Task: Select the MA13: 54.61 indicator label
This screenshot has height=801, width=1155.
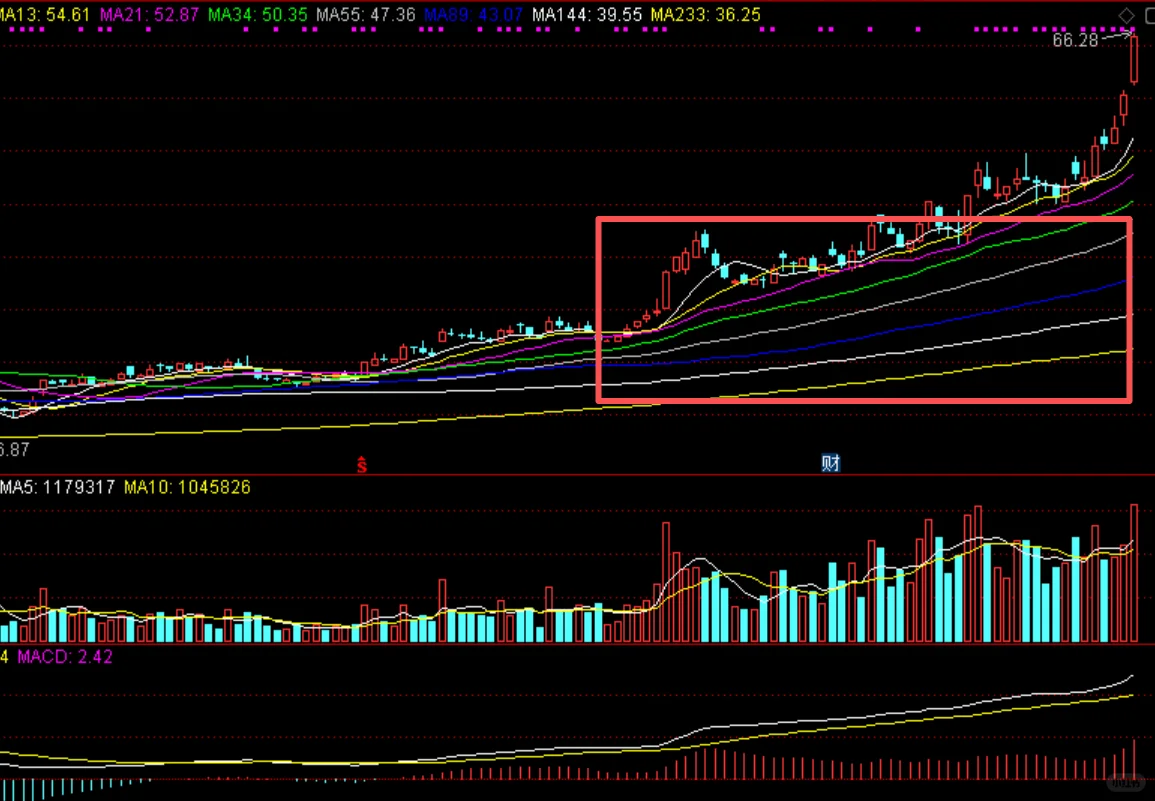Action: (x=46, y=15)
